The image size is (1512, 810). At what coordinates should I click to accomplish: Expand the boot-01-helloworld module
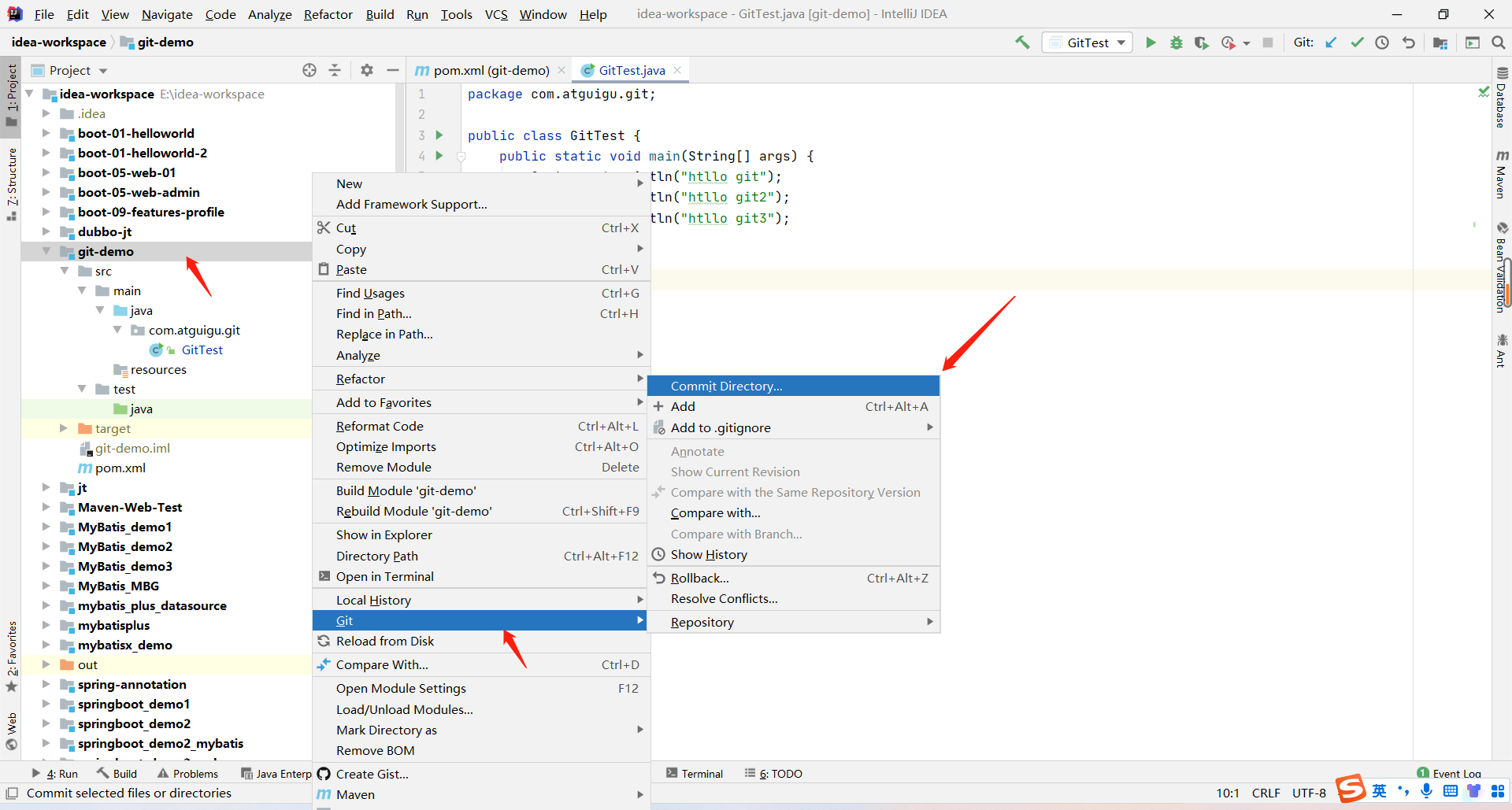46,133
